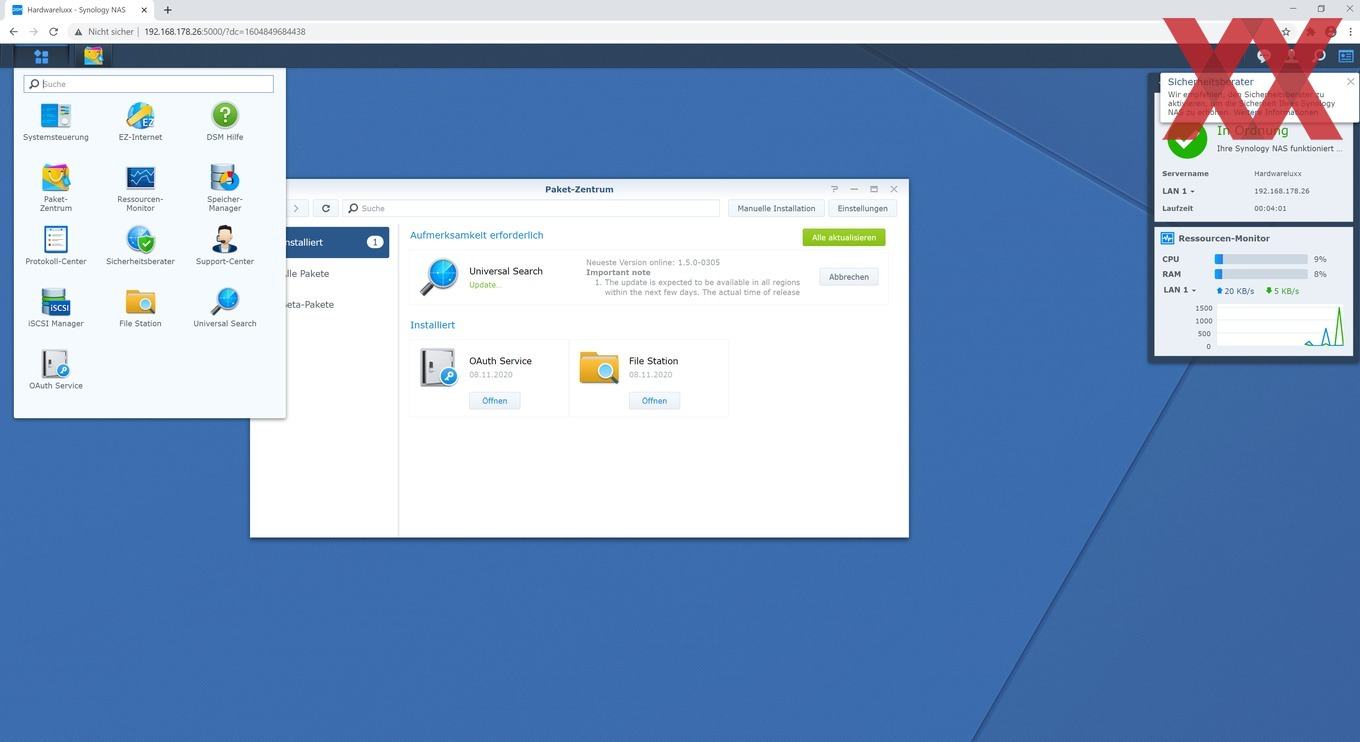This screenshot has width=1360, height=742.
Task: Click update count badge on Installiert
Action: pyautogui.click(x=375, y=242)
